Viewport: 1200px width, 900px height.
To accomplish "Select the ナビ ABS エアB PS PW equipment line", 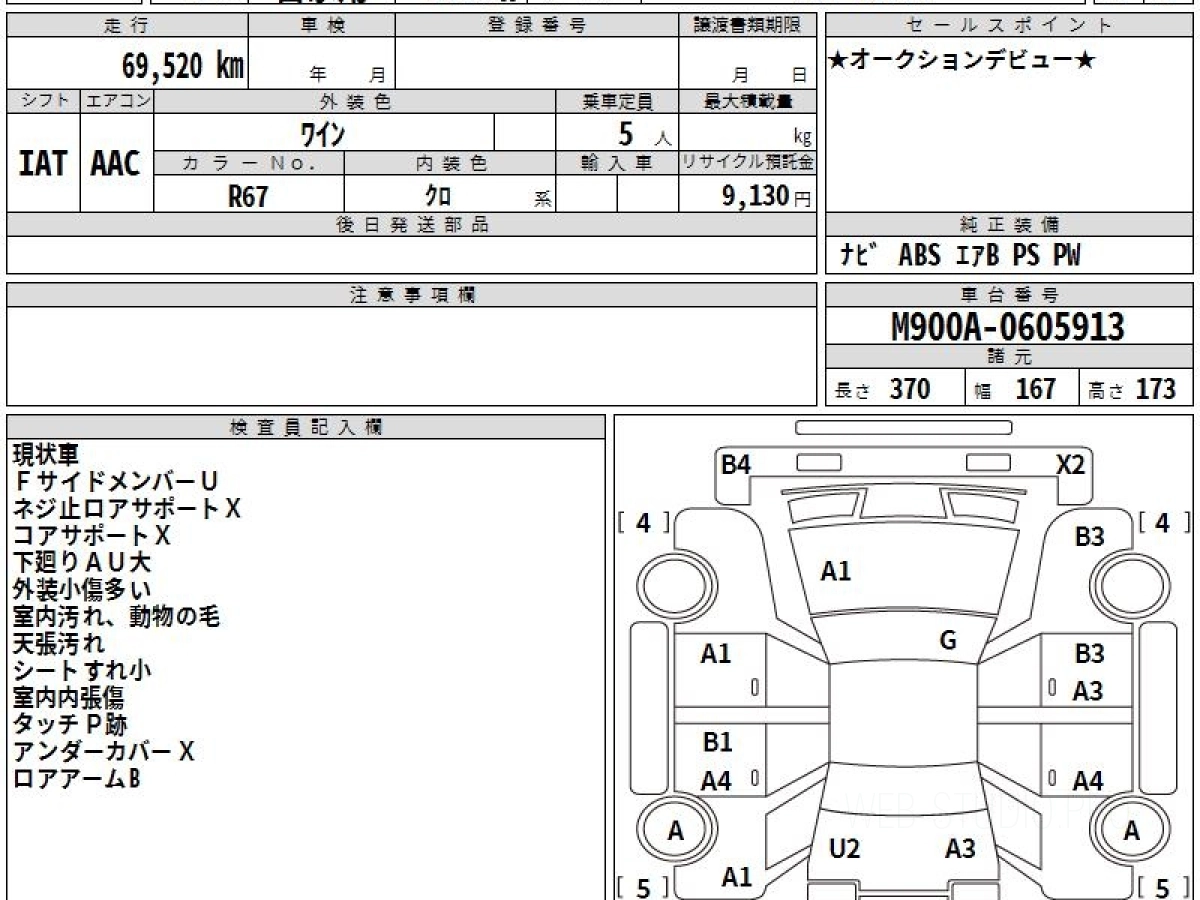I will pyautogui.click(x=960, y=256).
